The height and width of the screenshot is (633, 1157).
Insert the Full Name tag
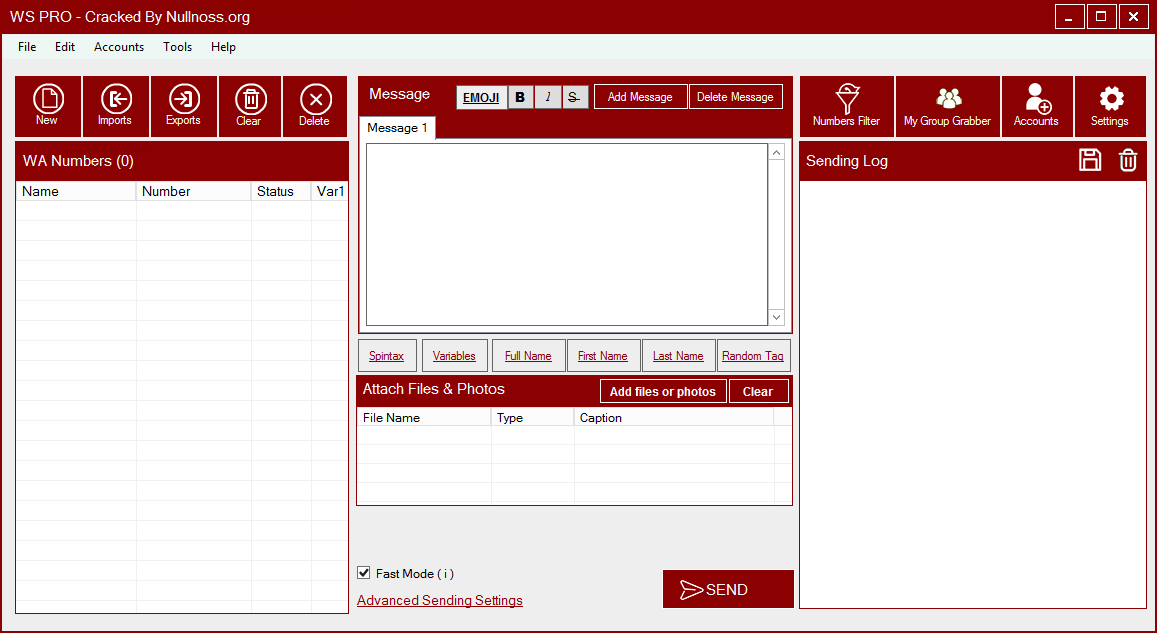[x=528, y=356]
